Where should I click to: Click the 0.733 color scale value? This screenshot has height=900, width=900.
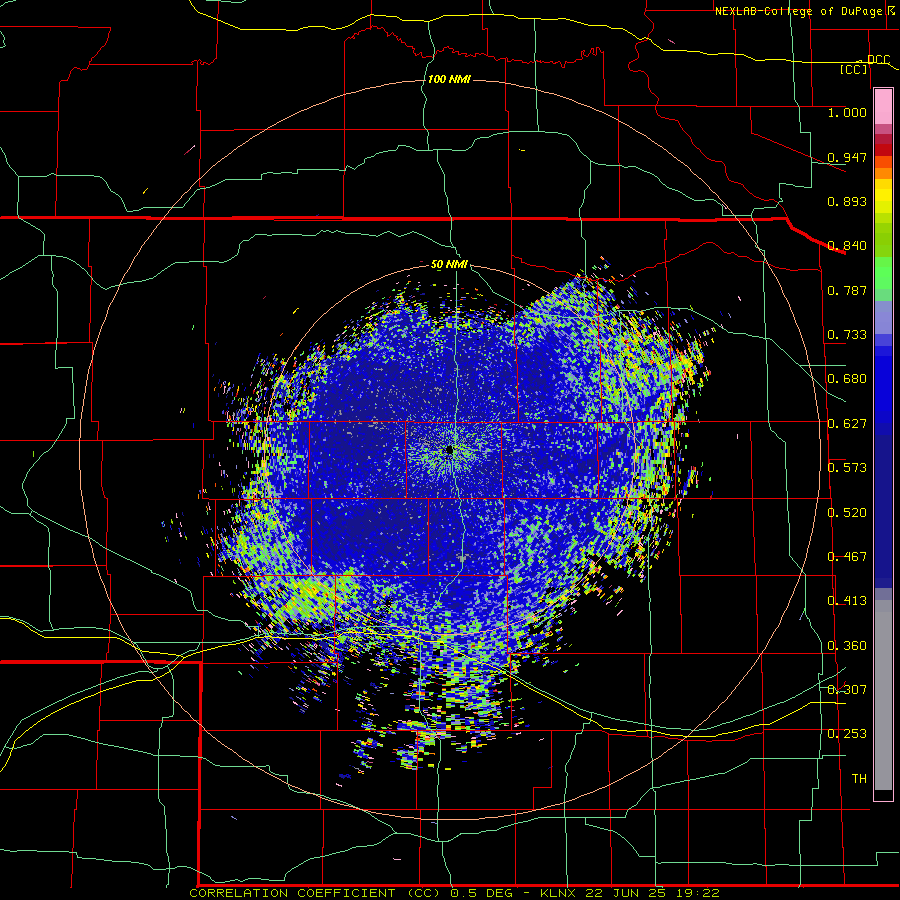click(847, 335)
